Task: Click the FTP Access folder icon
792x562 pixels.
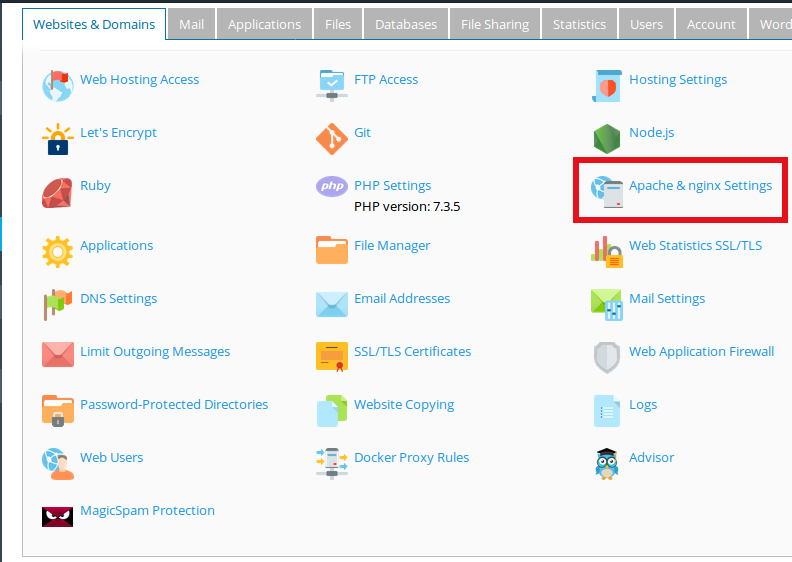Action: [332, 86]
